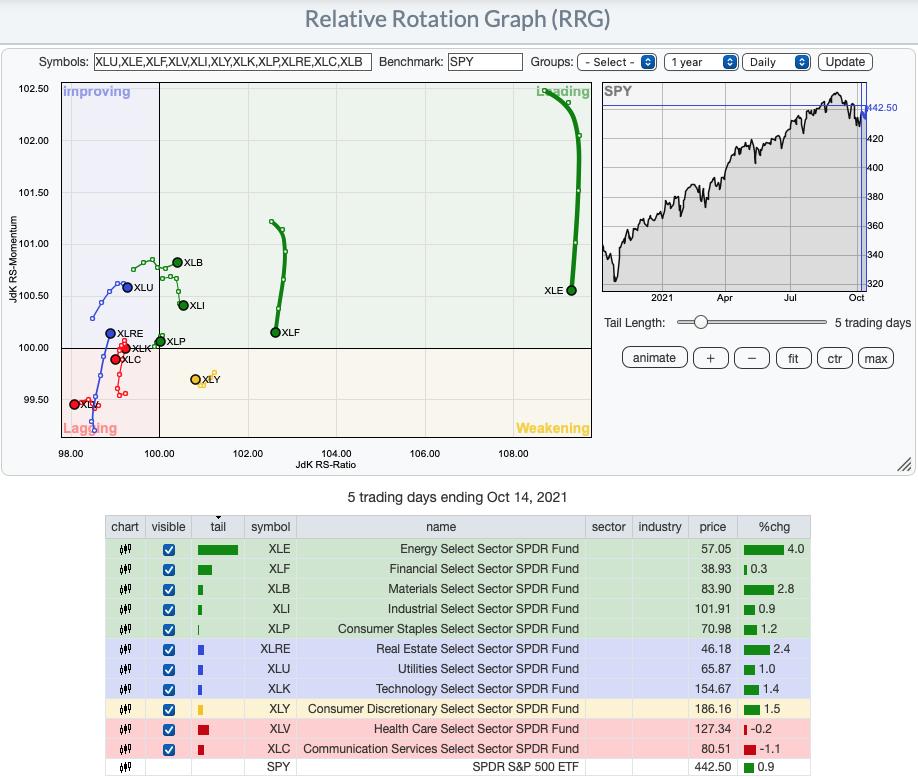Click the XLY yellow point on graph
The image size is (918, 778).
click(196, 379)
